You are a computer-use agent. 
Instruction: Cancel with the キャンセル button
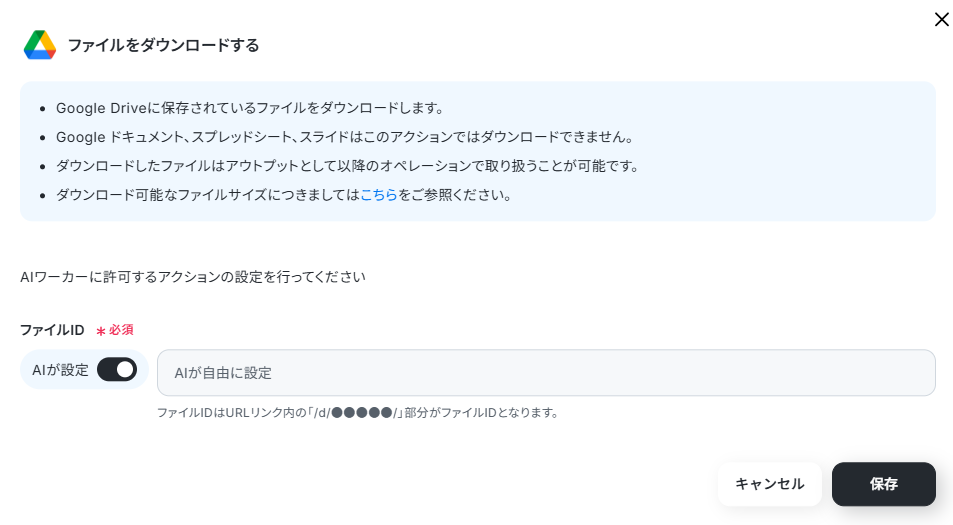(x=769, y=484)
